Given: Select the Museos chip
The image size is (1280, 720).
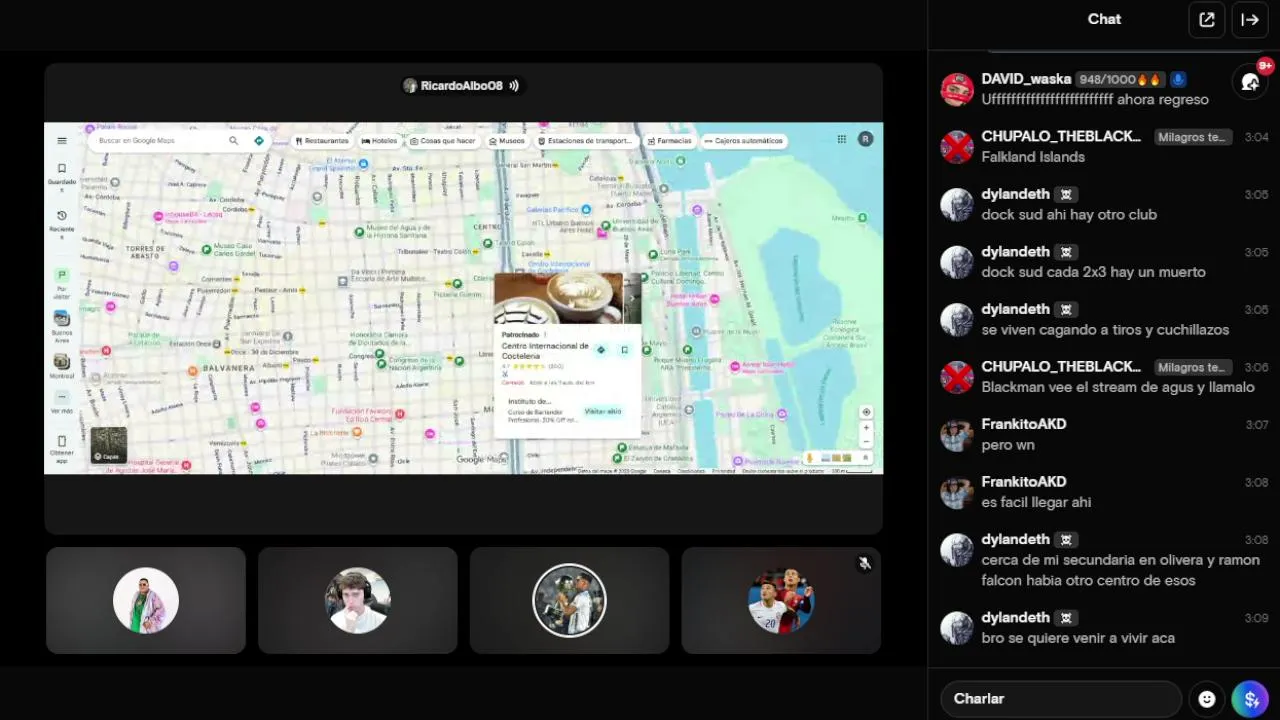Looking at the screenshot, I should tap(507, 141).
